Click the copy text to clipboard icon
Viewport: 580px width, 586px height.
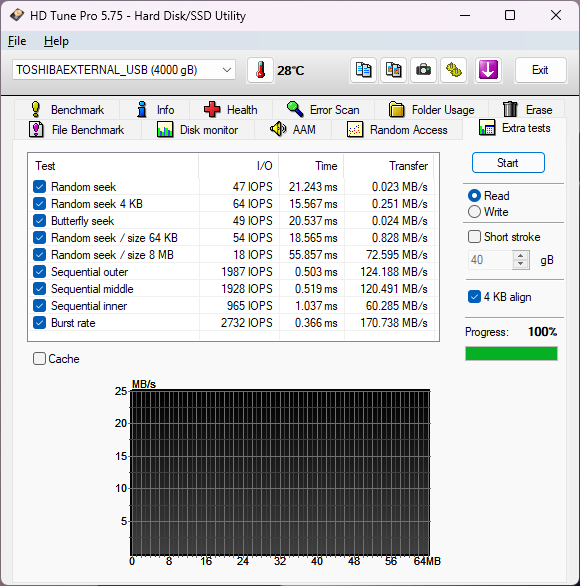pos(363,70)
